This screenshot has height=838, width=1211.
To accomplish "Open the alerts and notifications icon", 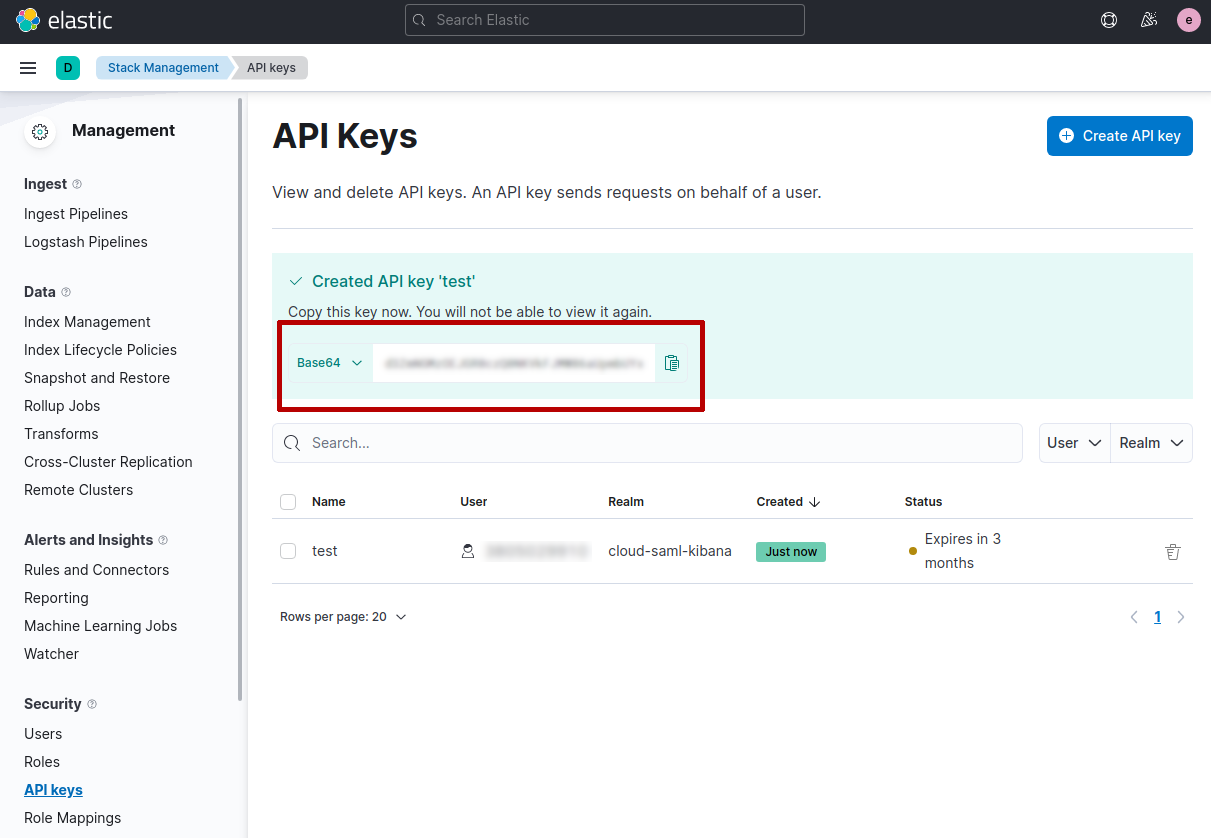I will [x=1148, y=19].
